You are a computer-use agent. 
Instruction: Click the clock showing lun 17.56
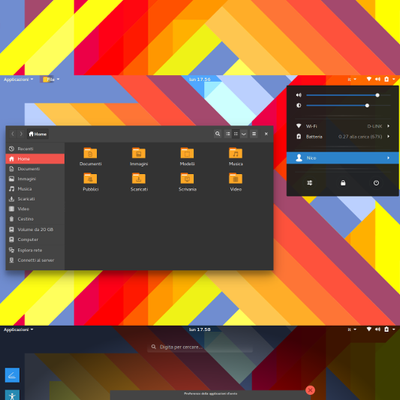point(200,79)
